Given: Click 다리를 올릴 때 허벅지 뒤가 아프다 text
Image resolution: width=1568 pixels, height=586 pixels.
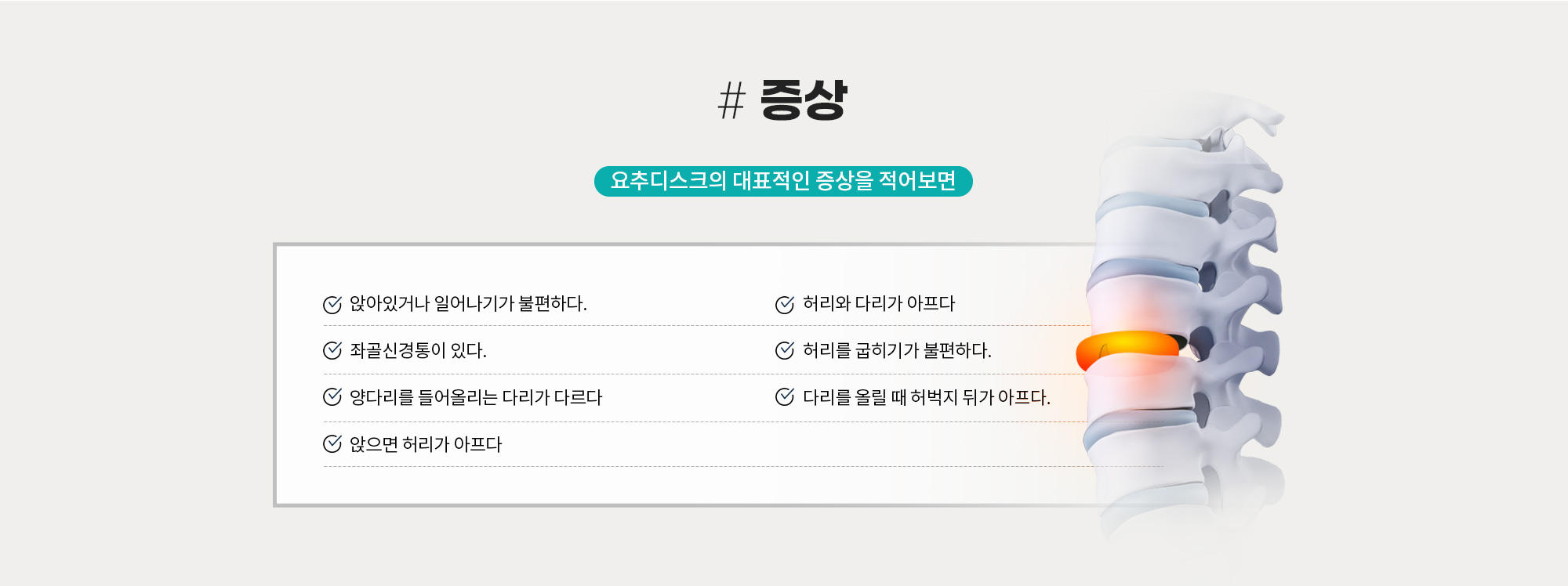Looking at the screenshot, I should [x=927, y=397].
